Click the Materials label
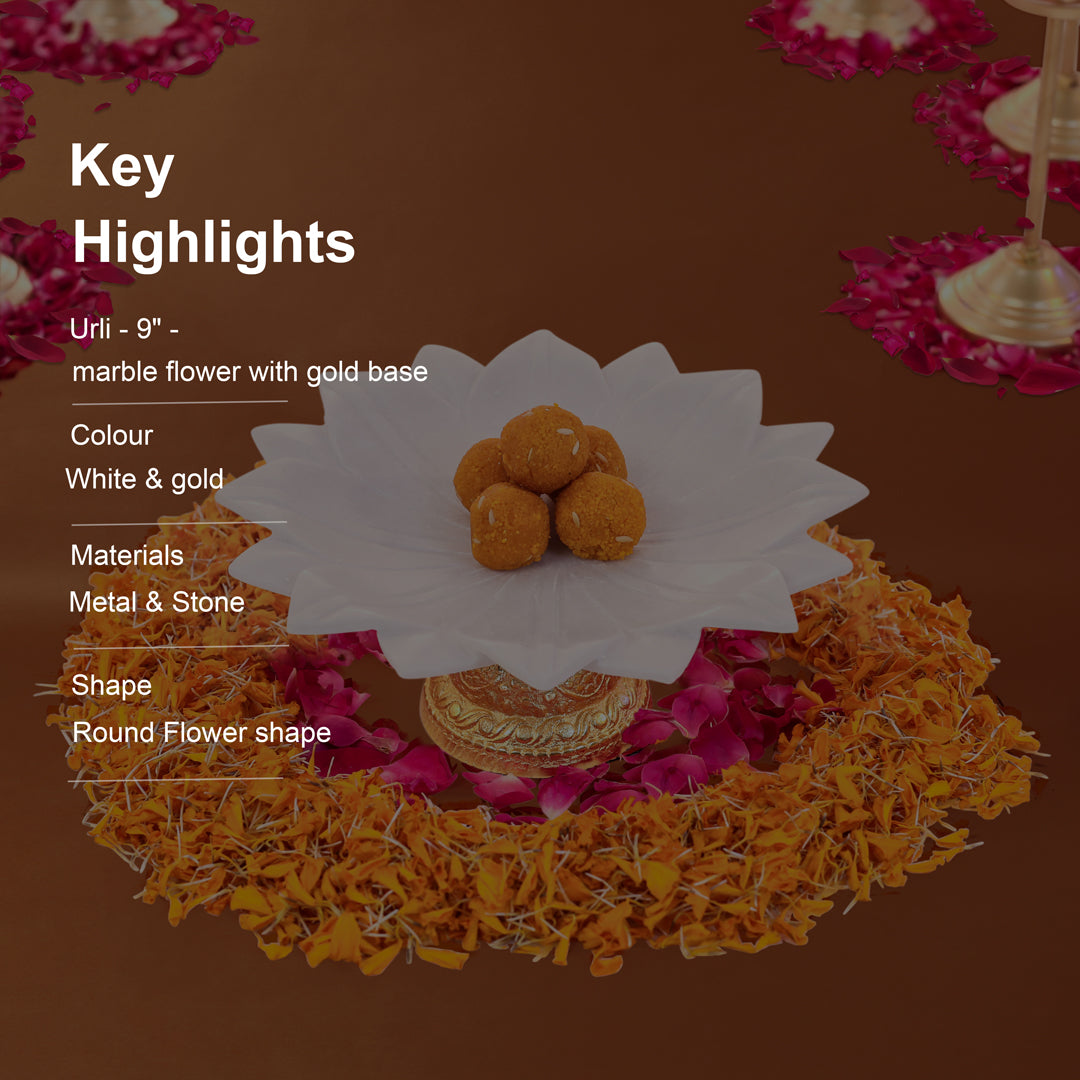1080x1080 pixels. (127, 556)
